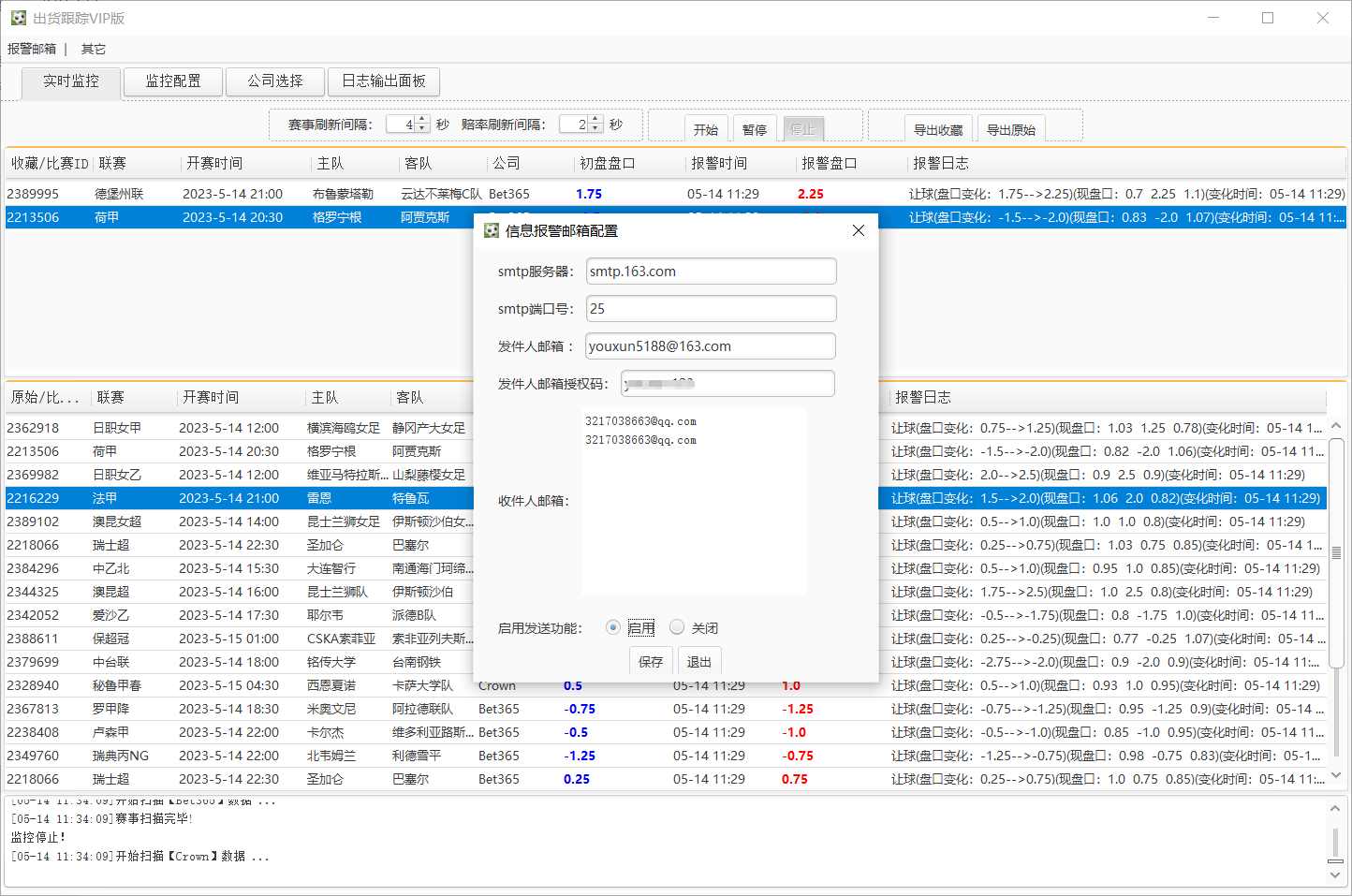
Task: Click the first recipient address in 收件人邮箱
Action: click(640, 421)
